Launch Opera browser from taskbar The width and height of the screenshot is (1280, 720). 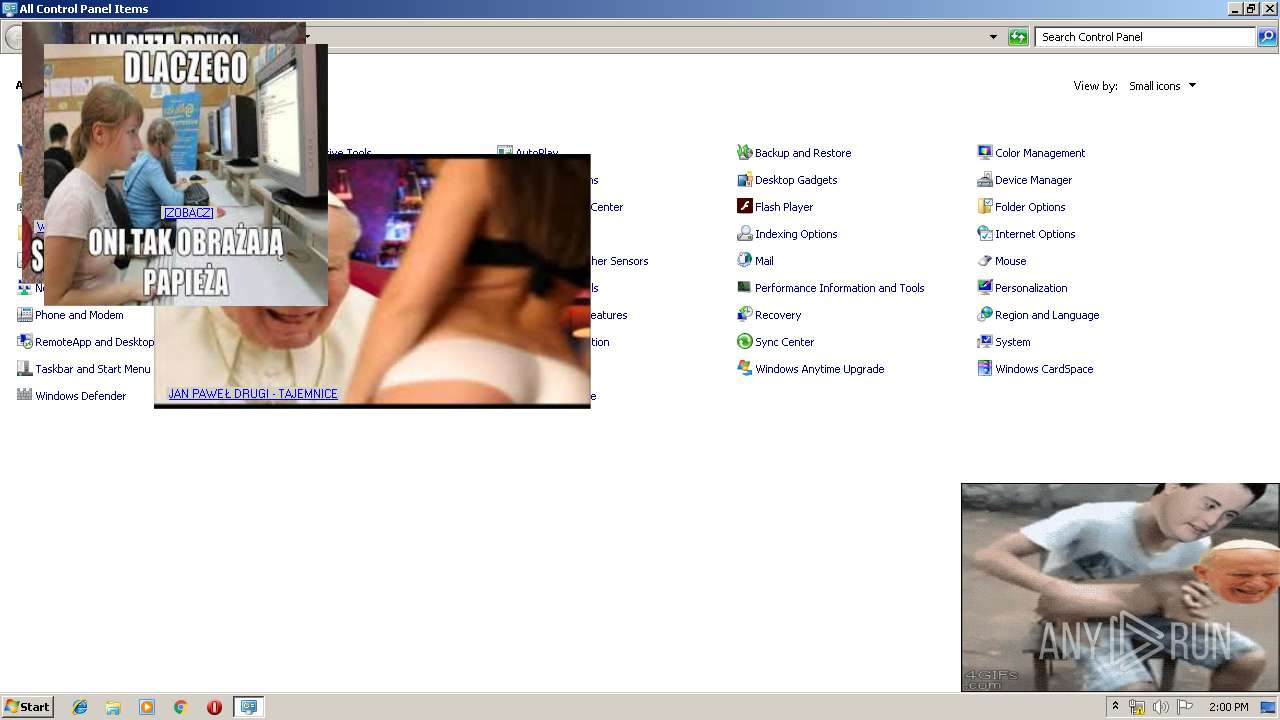click(x=214, y=707)
